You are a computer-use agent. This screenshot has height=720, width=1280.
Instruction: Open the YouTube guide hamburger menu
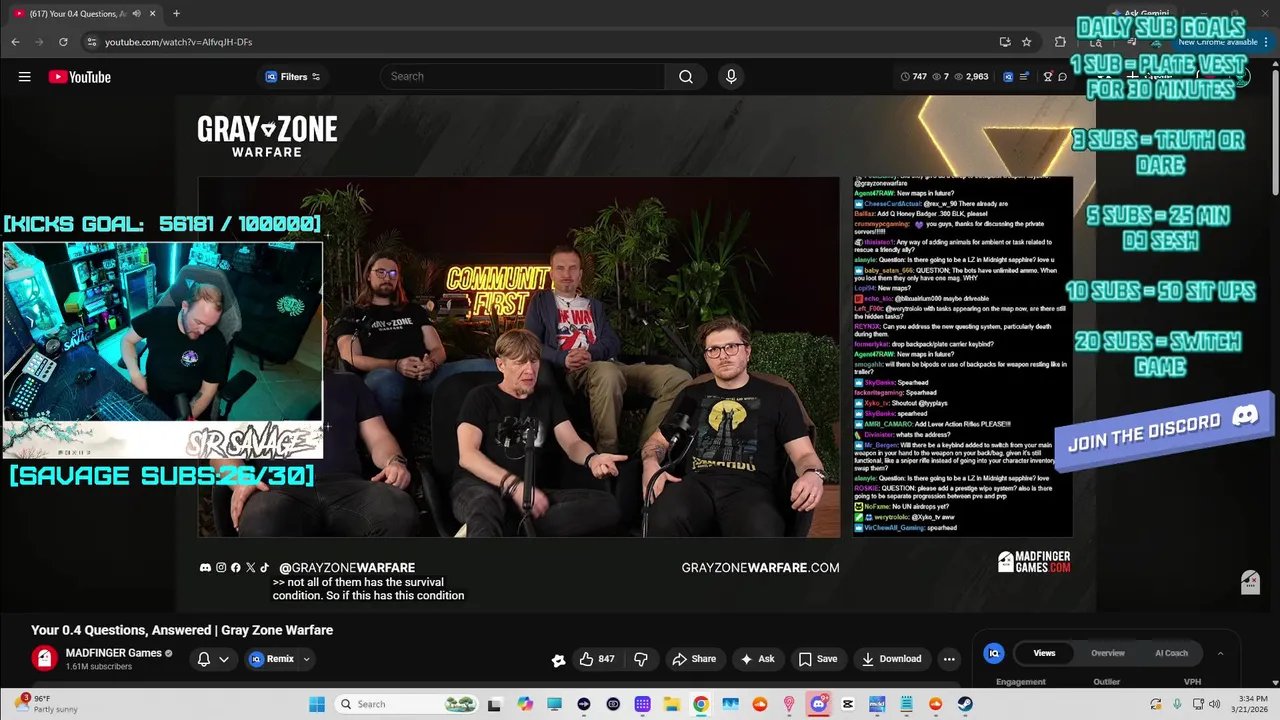click(24, 77)
